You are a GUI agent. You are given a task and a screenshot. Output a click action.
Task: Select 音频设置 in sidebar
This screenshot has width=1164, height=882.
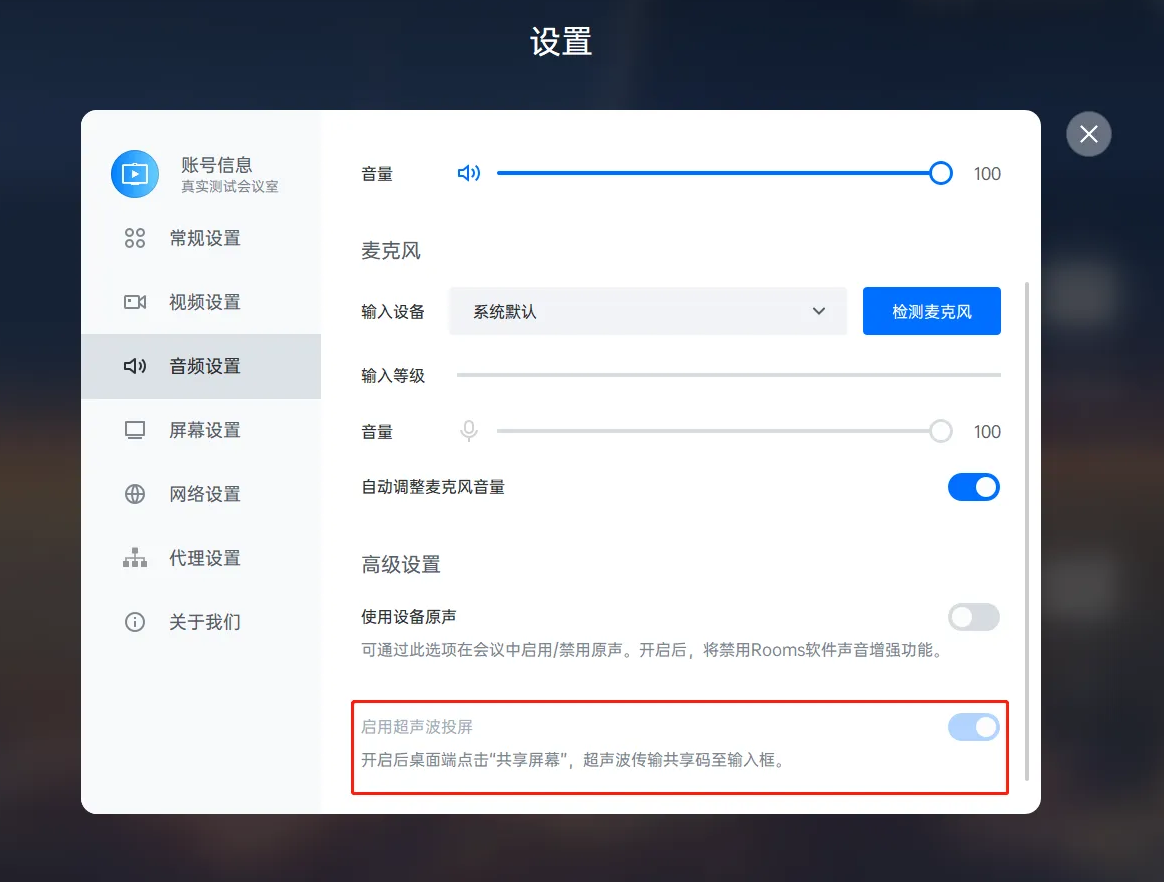click(x=201, y=366)
